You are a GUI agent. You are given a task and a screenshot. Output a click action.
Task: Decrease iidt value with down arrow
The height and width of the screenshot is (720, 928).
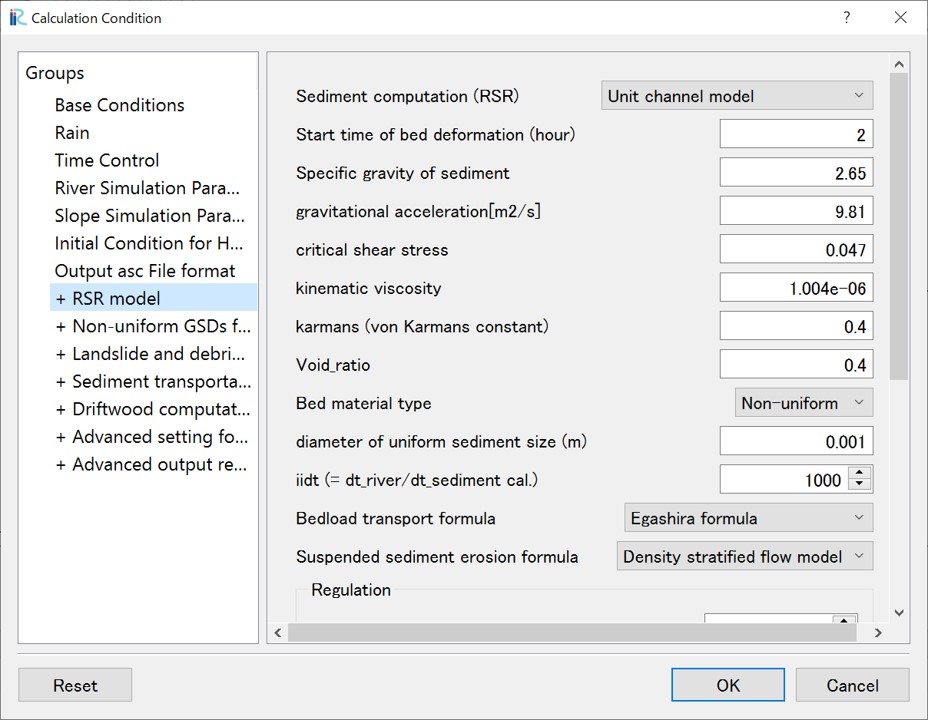[859, 486]
